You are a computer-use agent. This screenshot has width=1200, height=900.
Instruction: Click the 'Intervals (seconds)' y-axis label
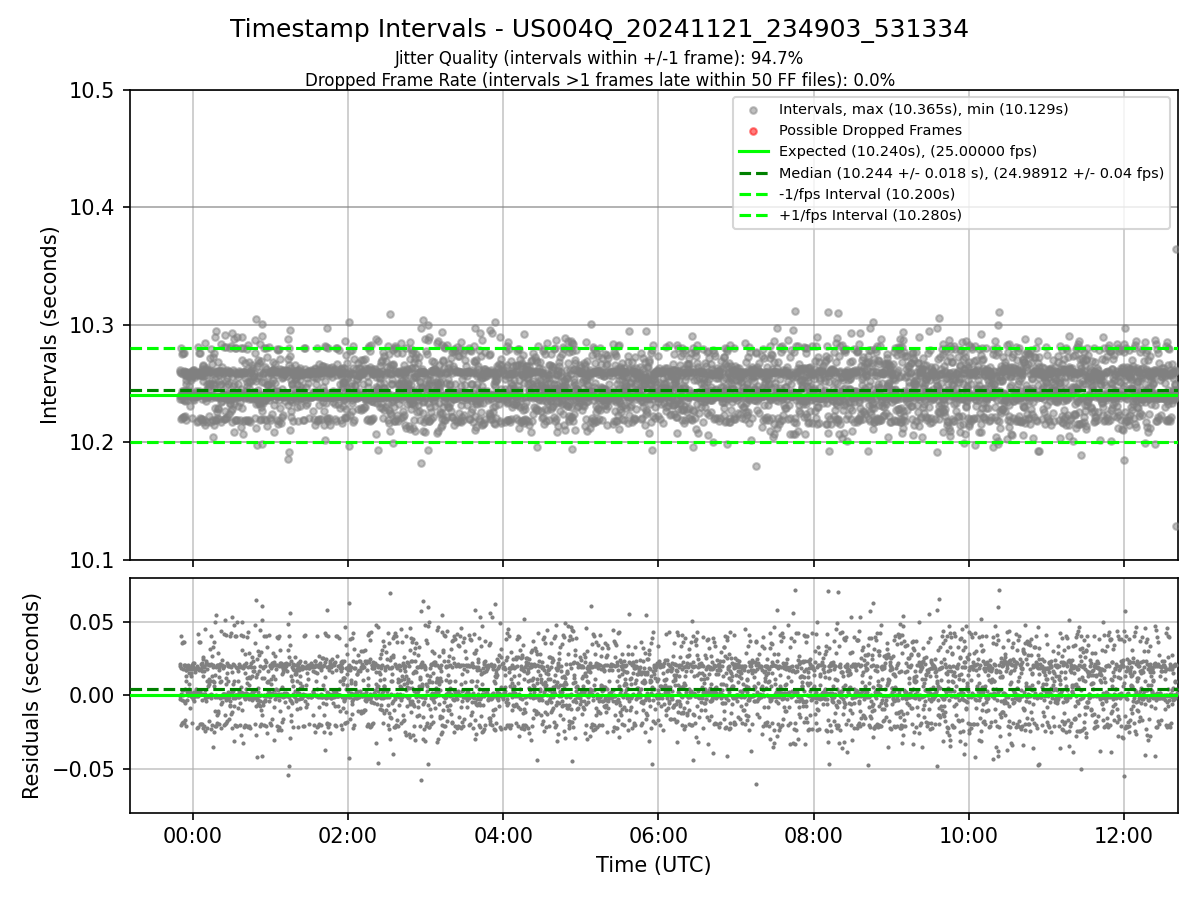point(50,325)
